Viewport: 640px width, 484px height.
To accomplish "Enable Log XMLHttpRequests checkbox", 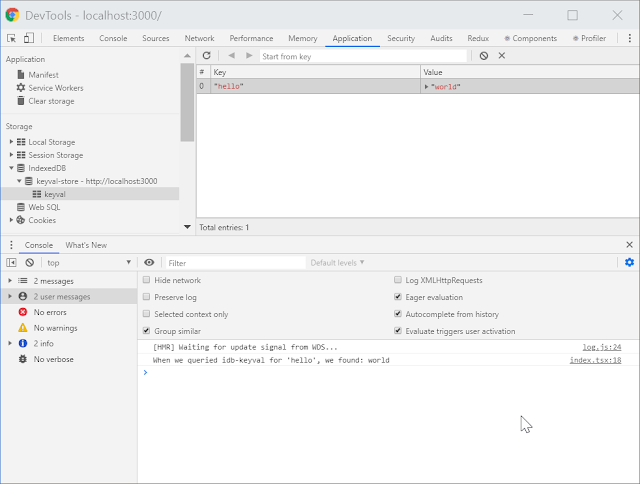I will tap(398, 280).
